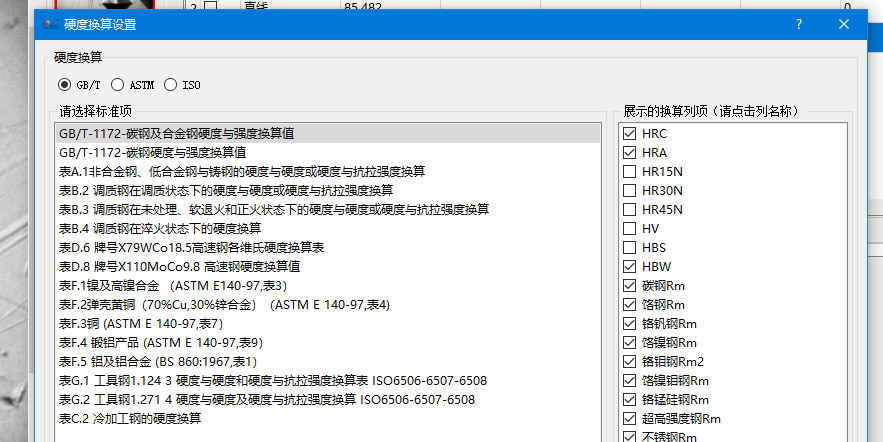Select 表F.5 铝及铝合金 row

tap(328, 362)
